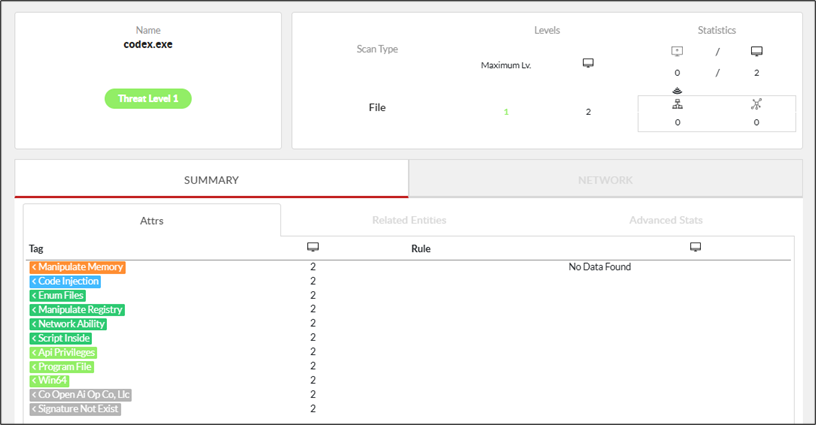Click the monitor icon in Tag column header

tap(313, 247)
